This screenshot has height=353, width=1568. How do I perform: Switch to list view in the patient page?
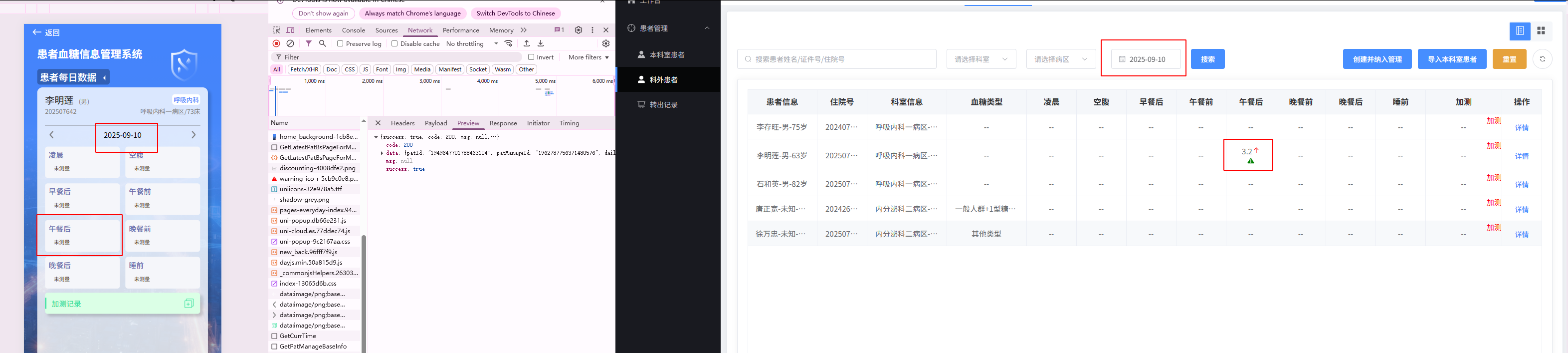coord(1520,30)
